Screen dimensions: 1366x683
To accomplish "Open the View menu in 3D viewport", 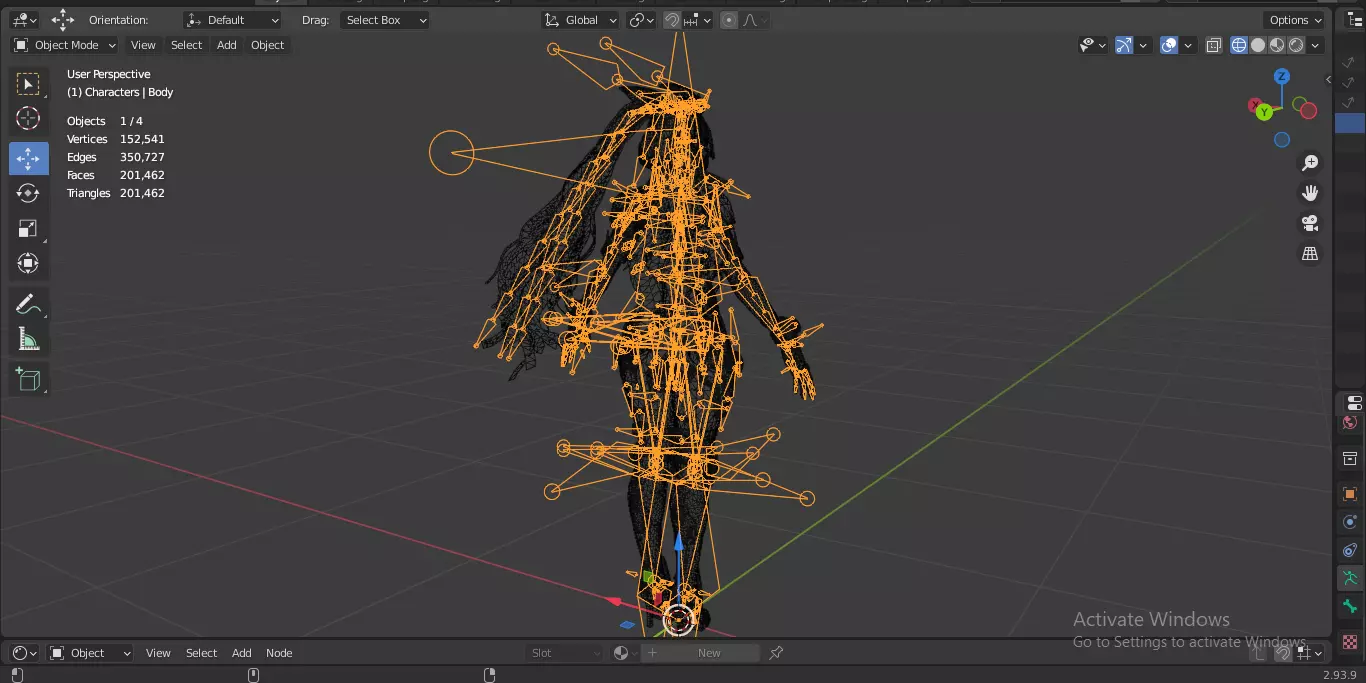I will pyautogui.click(x=143, y=45).
